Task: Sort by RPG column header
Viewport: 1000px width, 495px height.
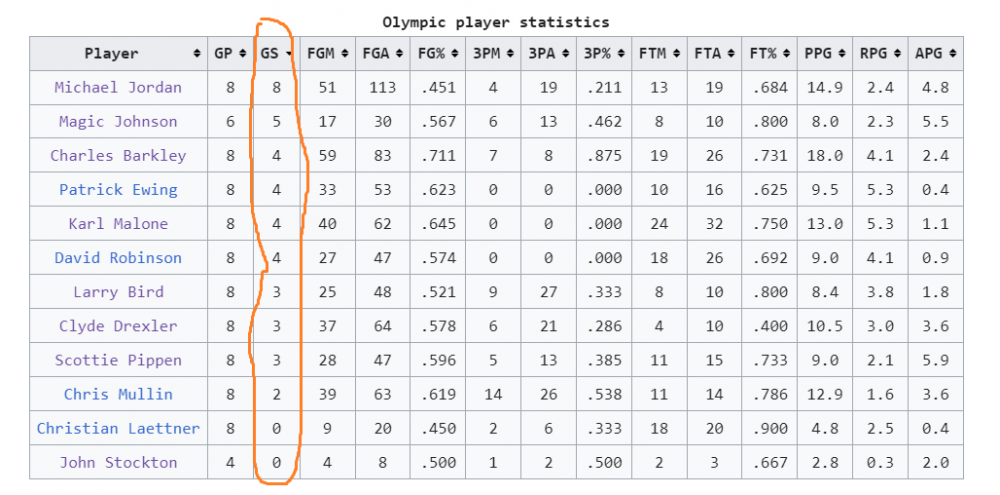Action: coord(879,54)
